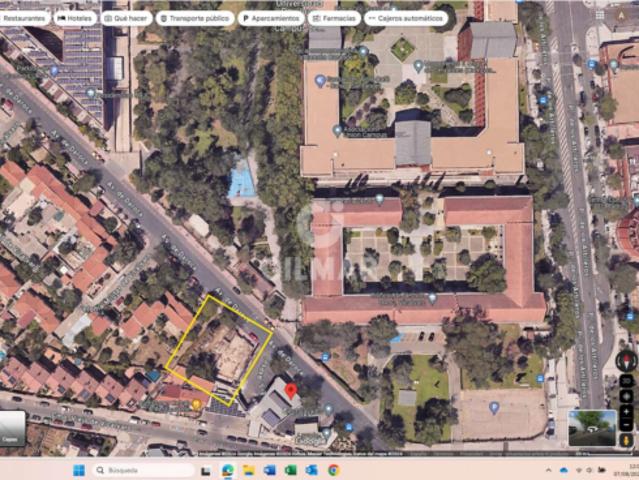
Task: Open Google Chrome from the taskbar
Action: point(333,471)
